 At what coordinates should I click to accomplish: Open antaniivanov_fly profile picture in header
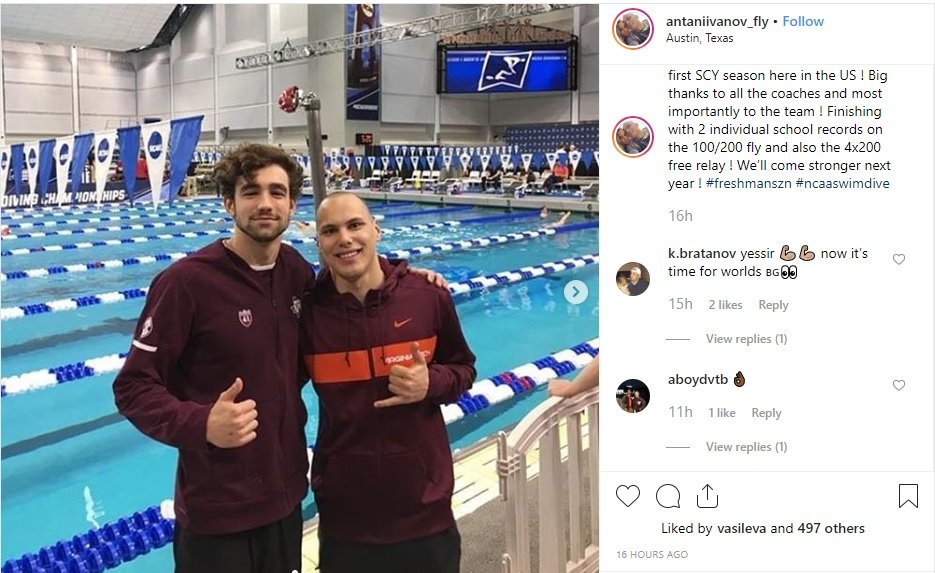(633, 29)
